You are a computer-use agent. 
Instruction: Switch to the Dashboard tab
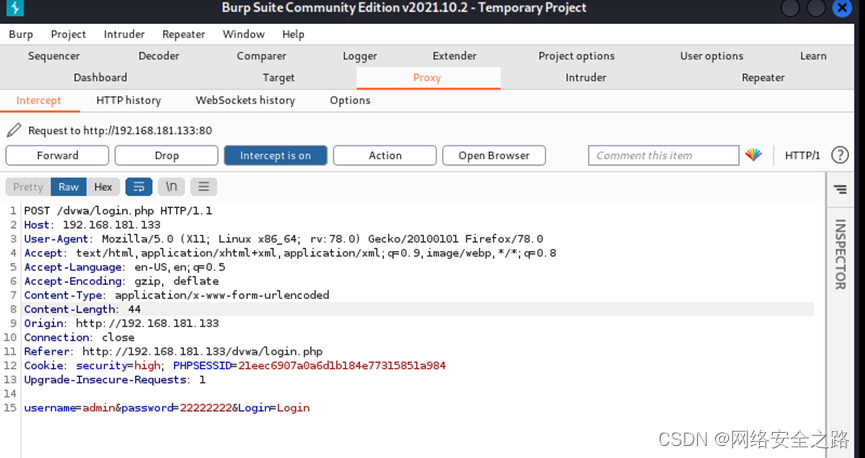click(100, 78)
